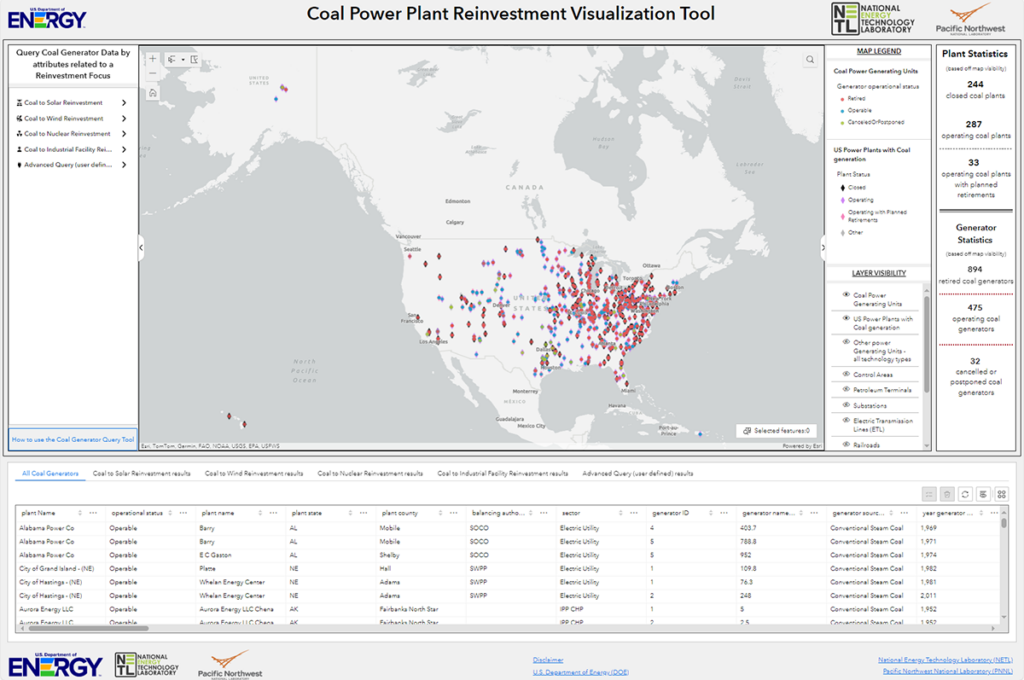The image size is (1024, 680).
Task: Expand the Coal to Solar Reinvestment query
Action: pos(124,103)
